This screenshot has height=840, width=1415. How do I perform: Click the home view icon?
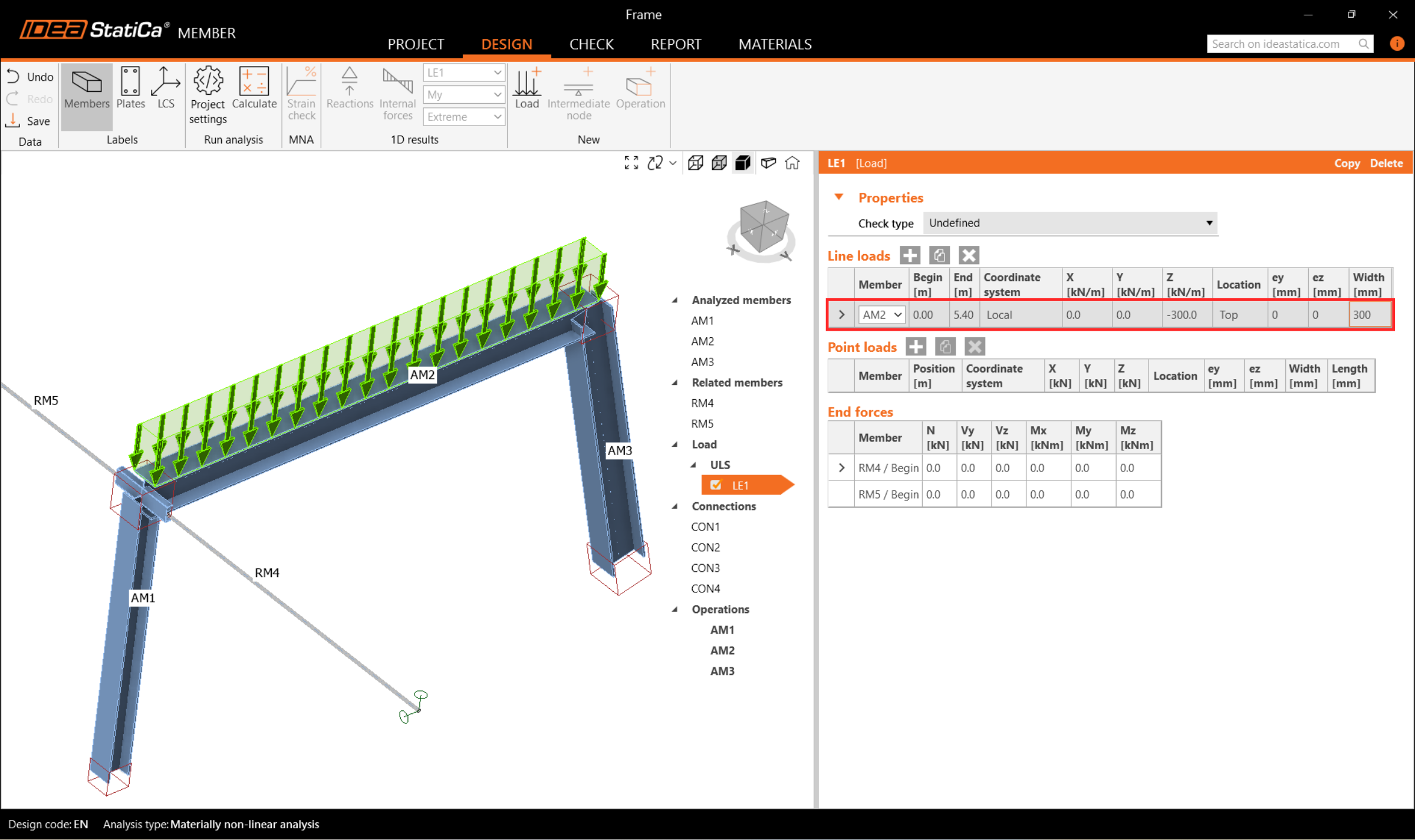point(792,163)
